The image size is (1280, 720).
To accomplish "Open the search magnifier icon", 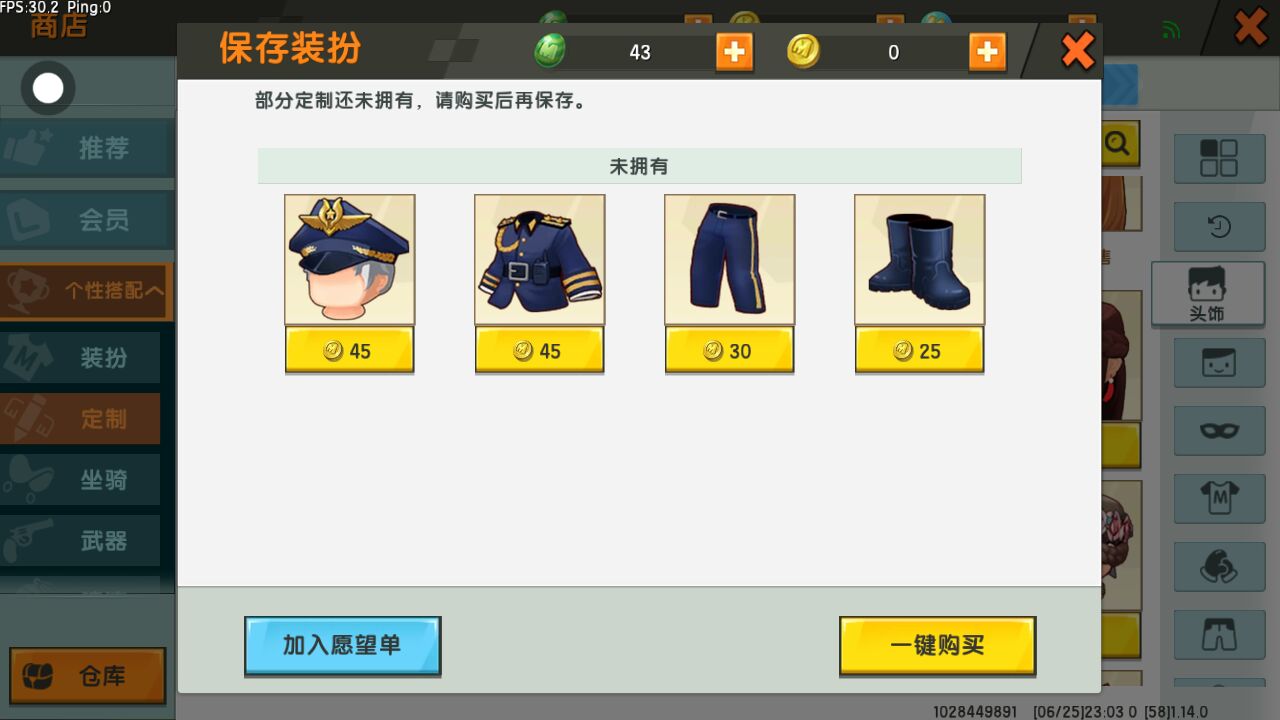I will click(x=1117, y=146).
